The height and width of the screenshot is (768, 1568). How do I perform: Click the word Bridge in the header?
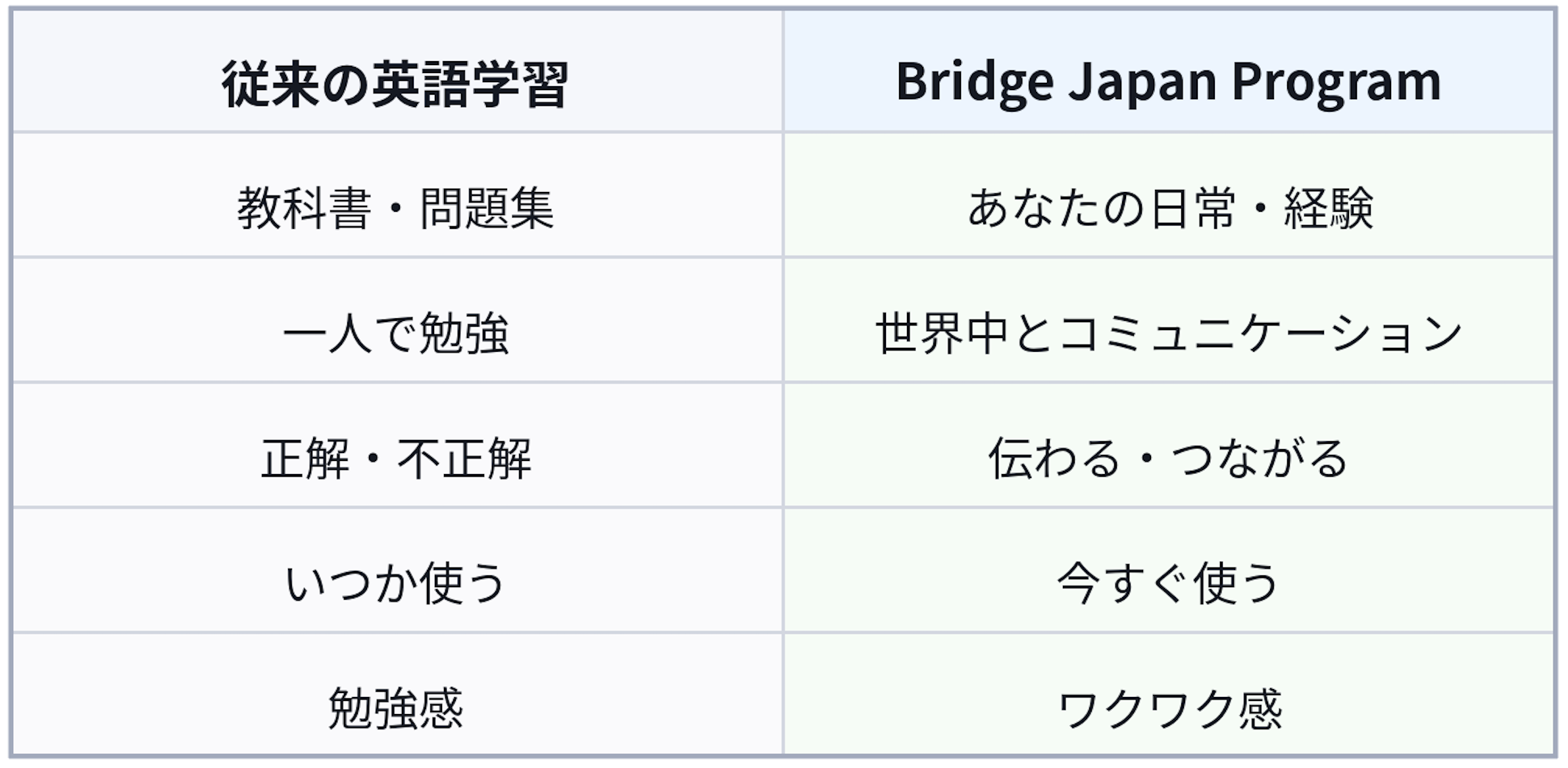(975, 83)
